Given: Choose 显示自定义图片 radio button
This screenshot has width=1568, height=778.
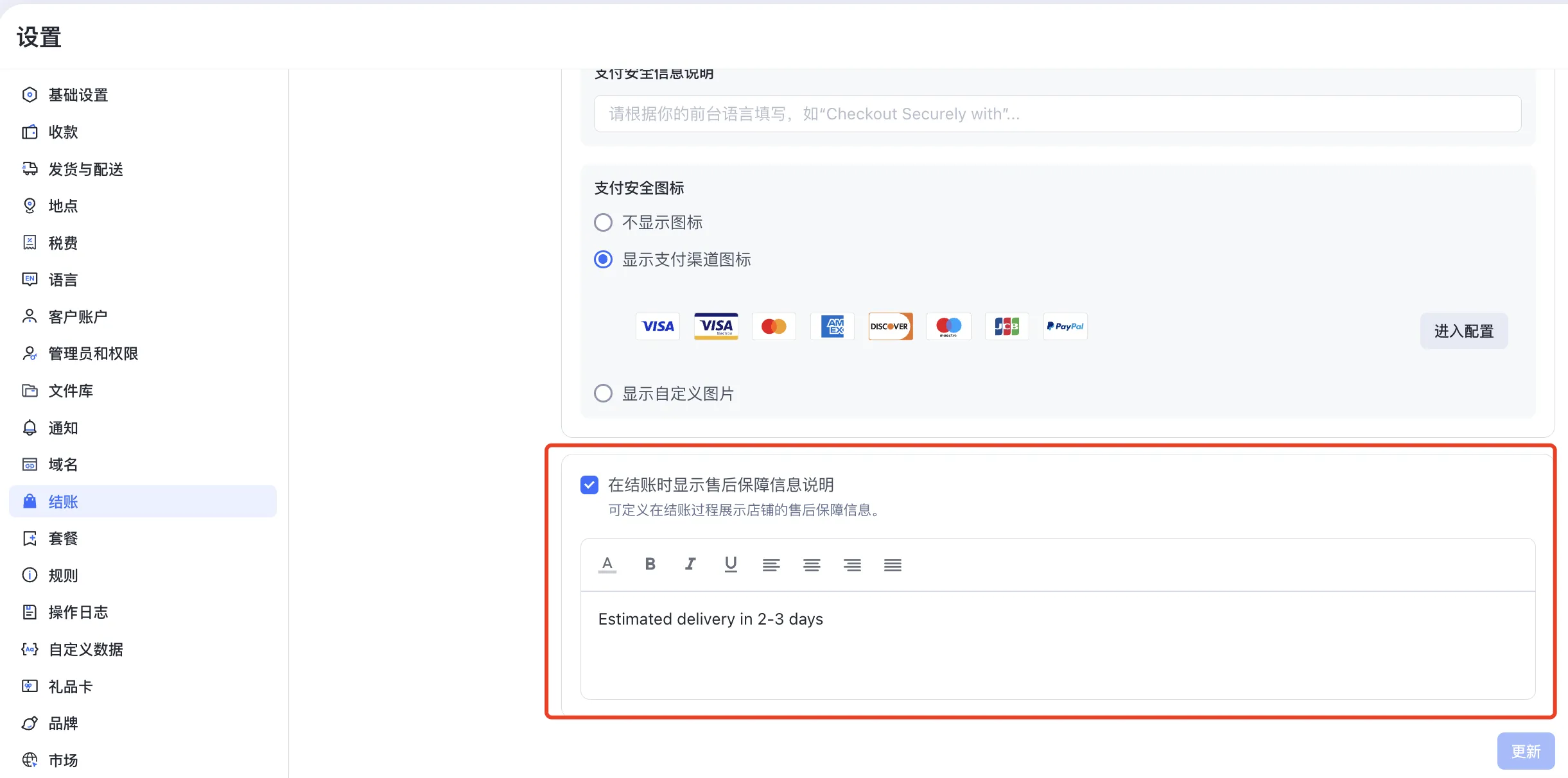Looking at the screenshot, I should [603, 393].
